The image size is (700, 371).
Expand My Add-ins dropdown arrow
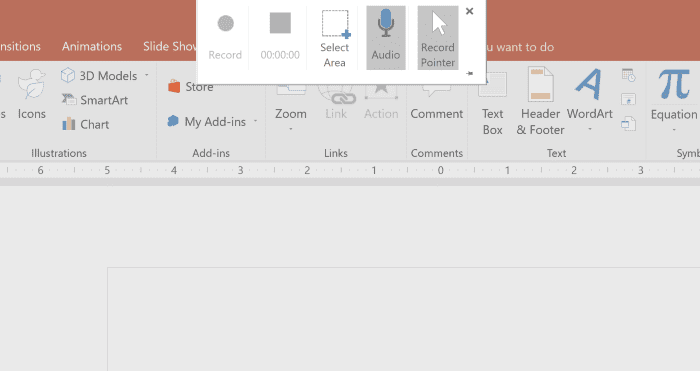click(255, 121)
